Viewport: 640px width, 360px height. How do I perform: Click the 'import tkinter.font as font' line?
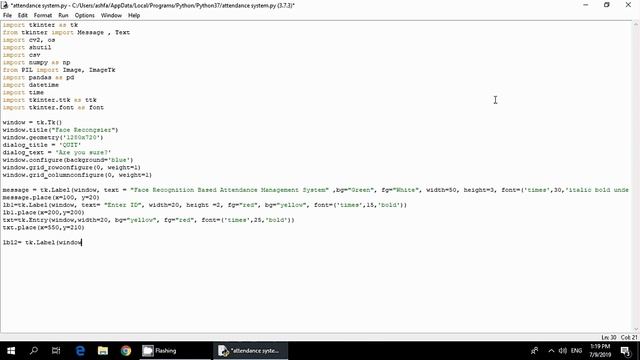coord(53,107)
